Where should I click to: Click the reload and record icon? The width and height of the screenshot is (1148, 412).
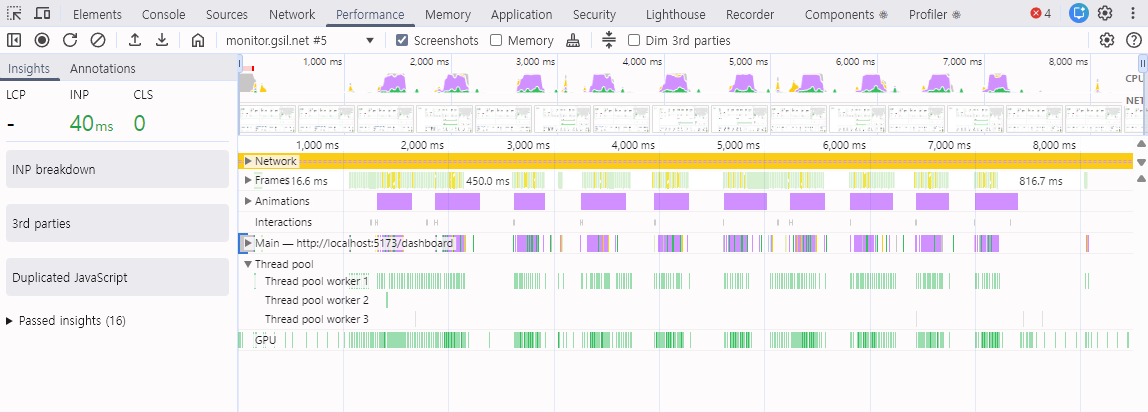(70, 41)
